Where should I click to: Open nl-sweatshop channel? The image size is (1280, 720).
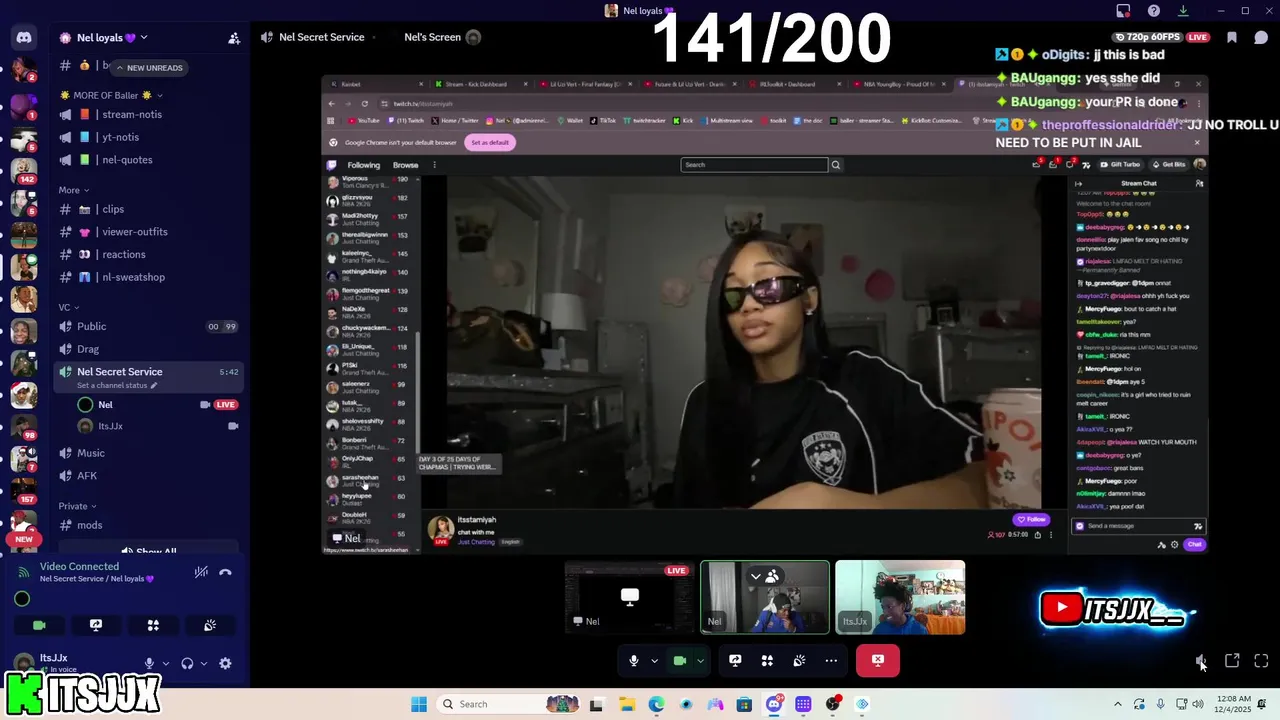click(x=133, y=277)
